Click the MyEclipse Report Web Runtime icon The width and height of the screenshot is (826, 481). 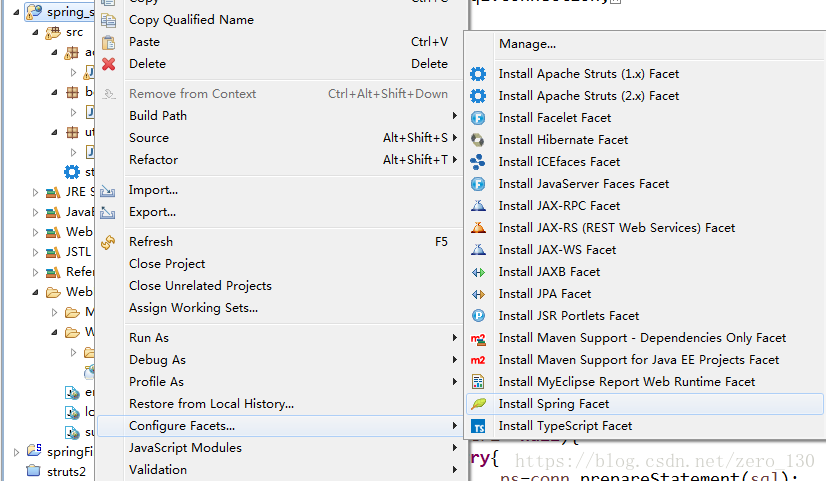click(x=478, y=382)
